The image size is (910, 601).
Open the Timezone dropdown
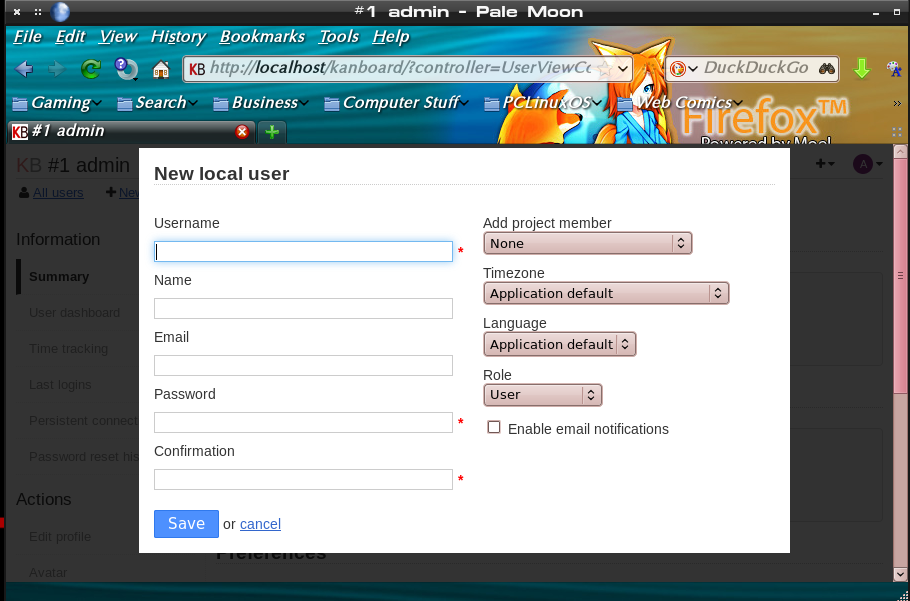tap(606, 293)
